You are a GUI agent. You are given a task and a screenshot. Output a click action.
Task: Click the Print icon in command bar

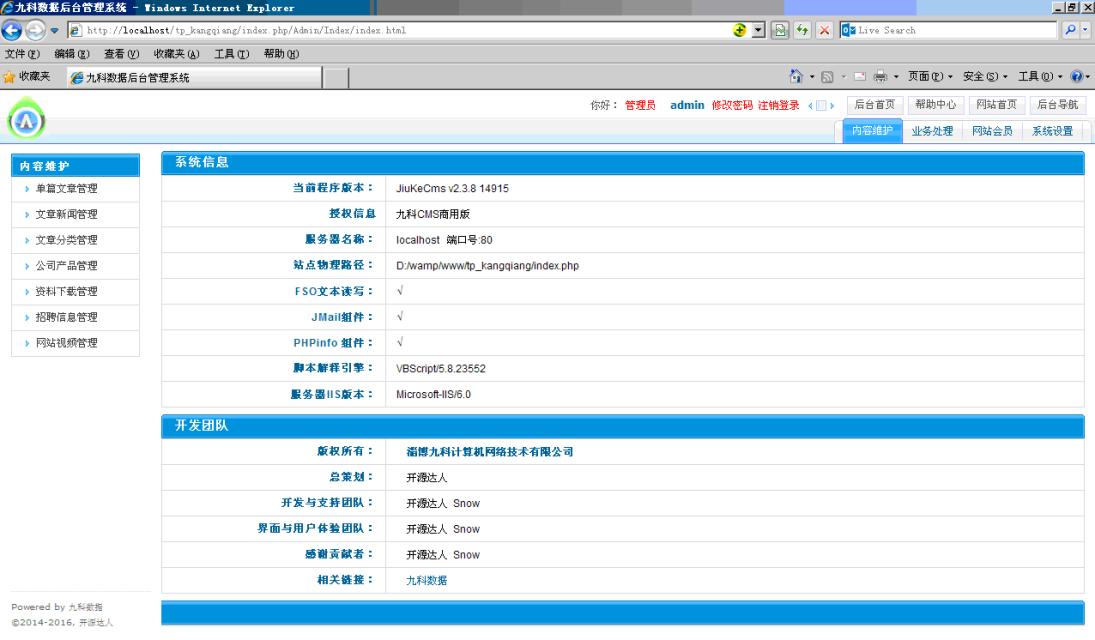pyautogui.click(x=880, y=76)
